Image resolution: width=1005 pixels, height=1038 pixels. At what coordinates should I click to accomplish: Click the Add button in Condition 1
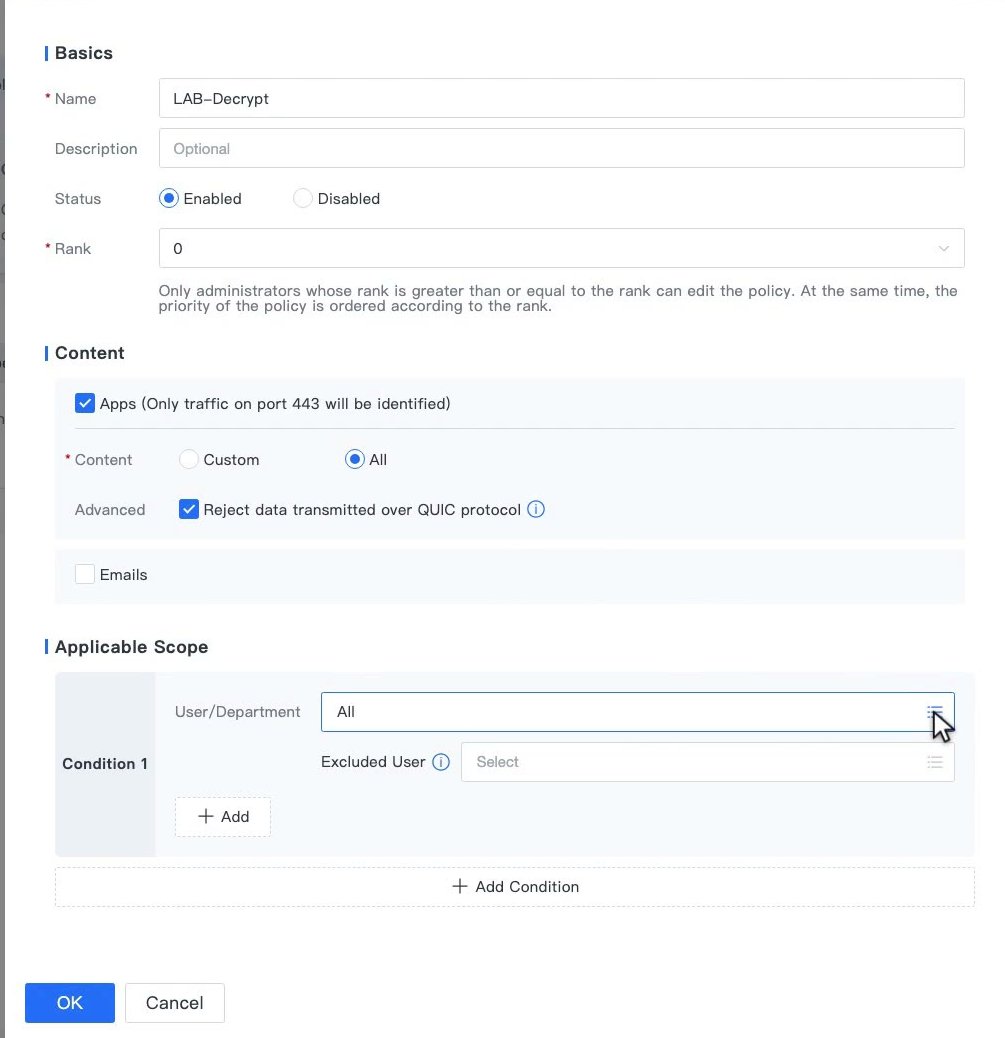pos(222,817)
